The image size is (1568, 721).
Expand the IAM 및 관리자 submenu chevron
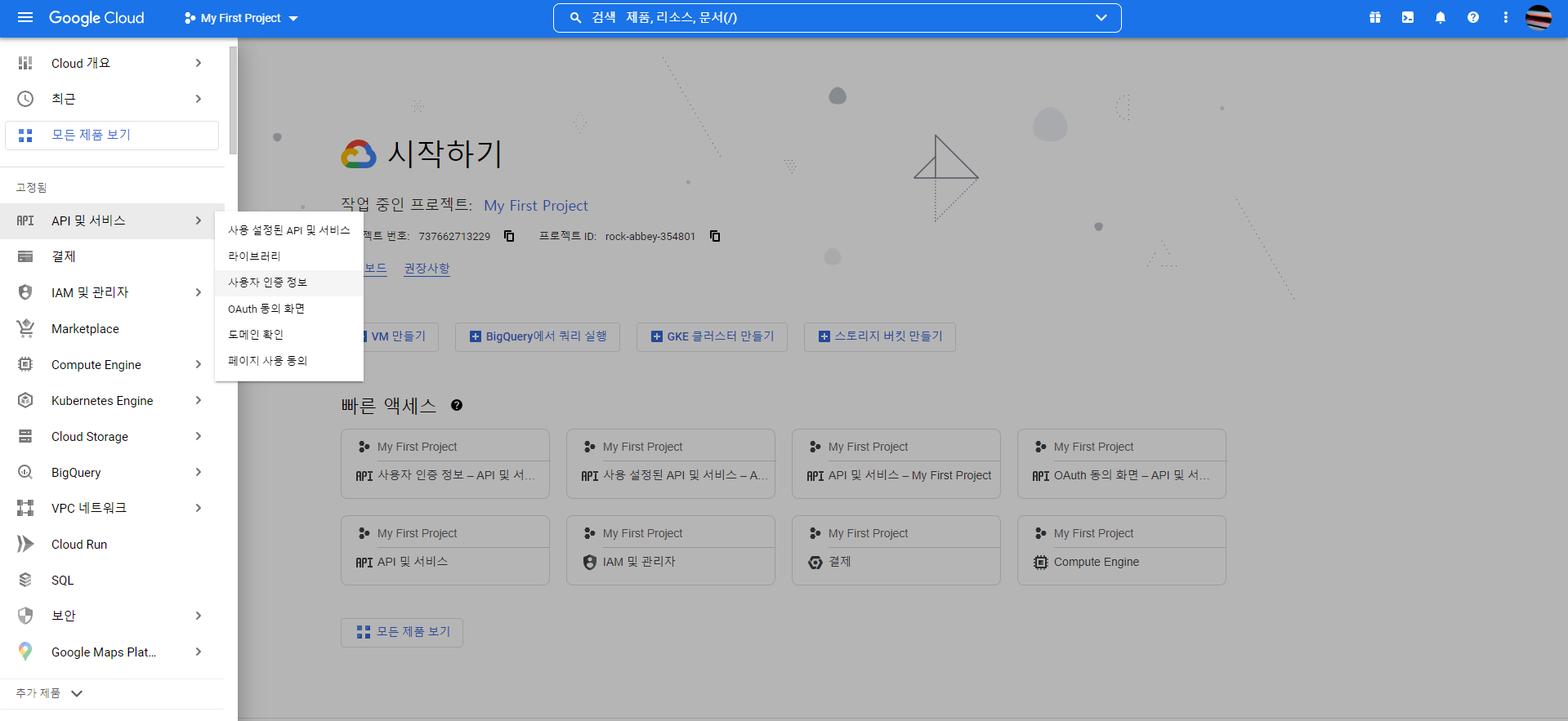pos(199,292)
